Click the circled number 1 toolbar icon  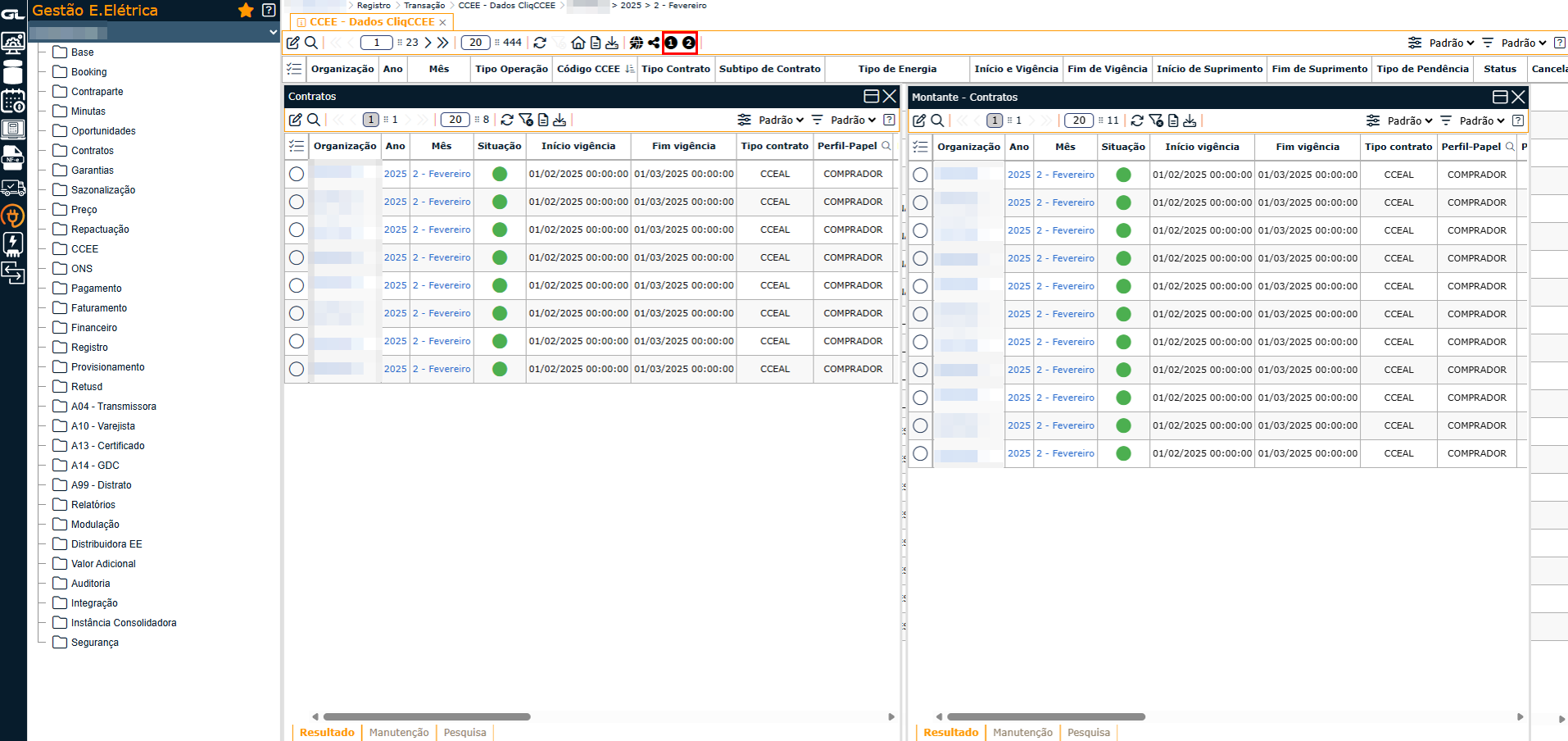671,43
